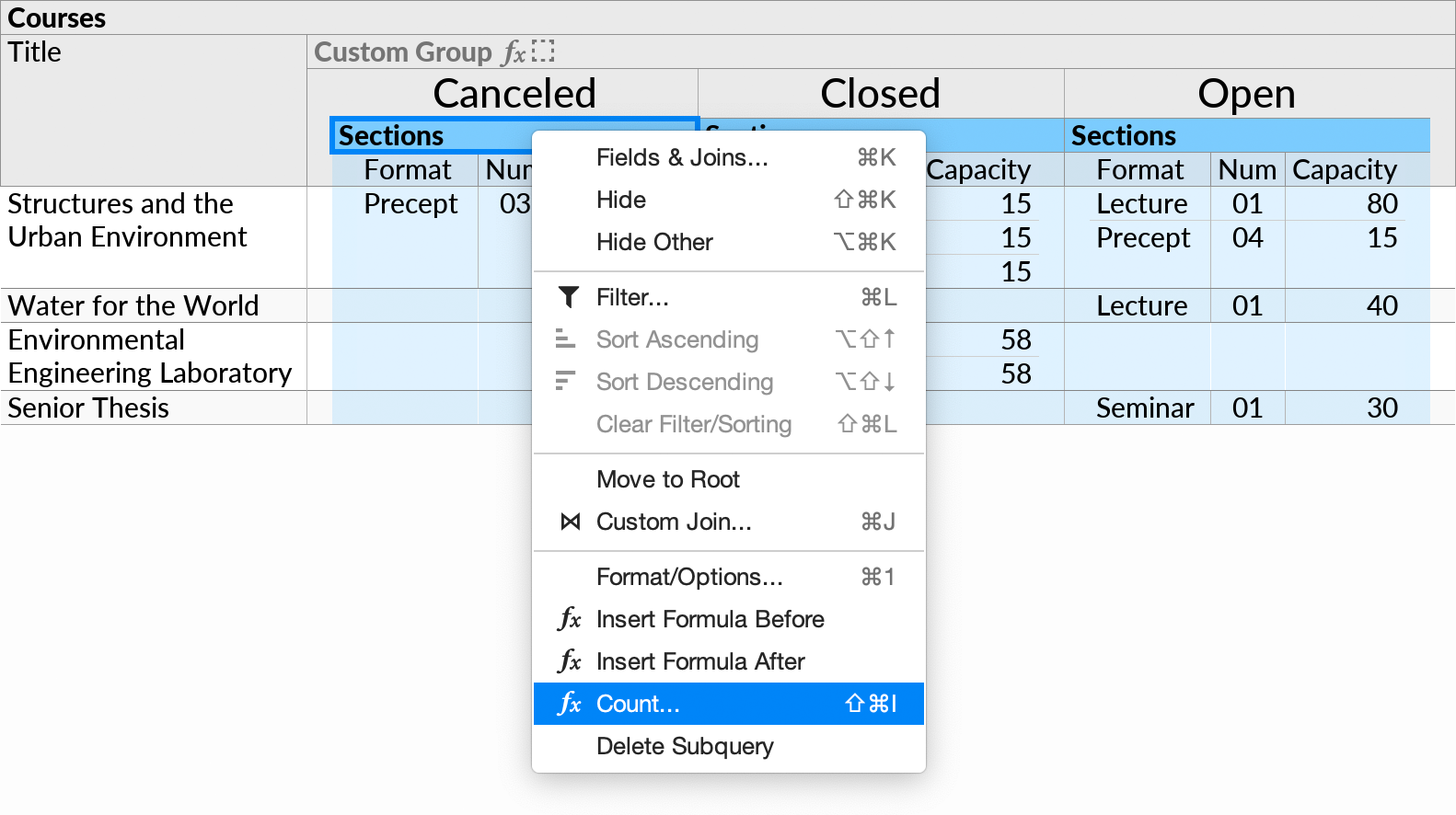The image size is (1456, 815).
Task: Select Hide Other in the context menu
Action: point(654,242)
